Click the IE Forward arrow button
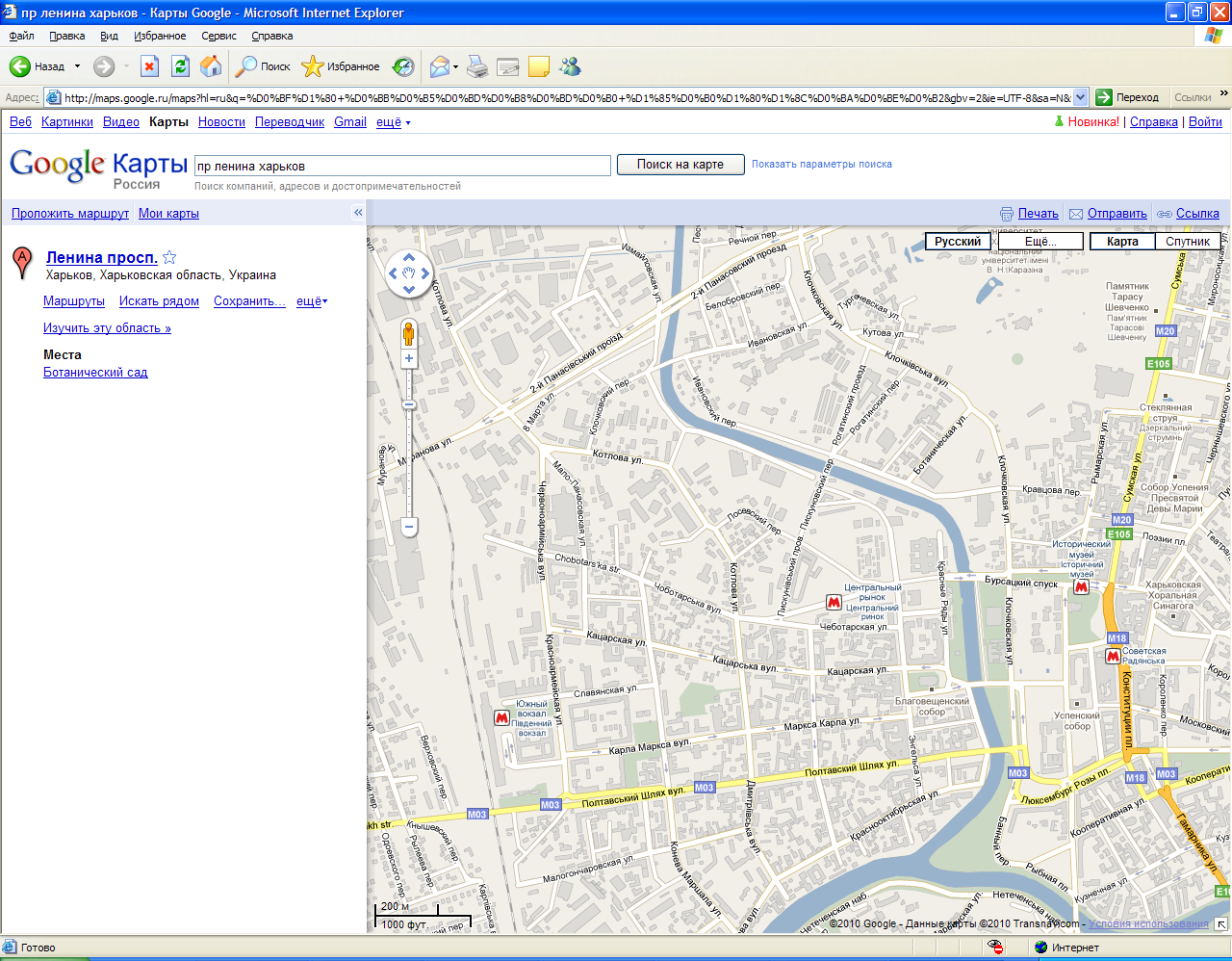This screenshot has height=961, width=1232. pos(104,66)
